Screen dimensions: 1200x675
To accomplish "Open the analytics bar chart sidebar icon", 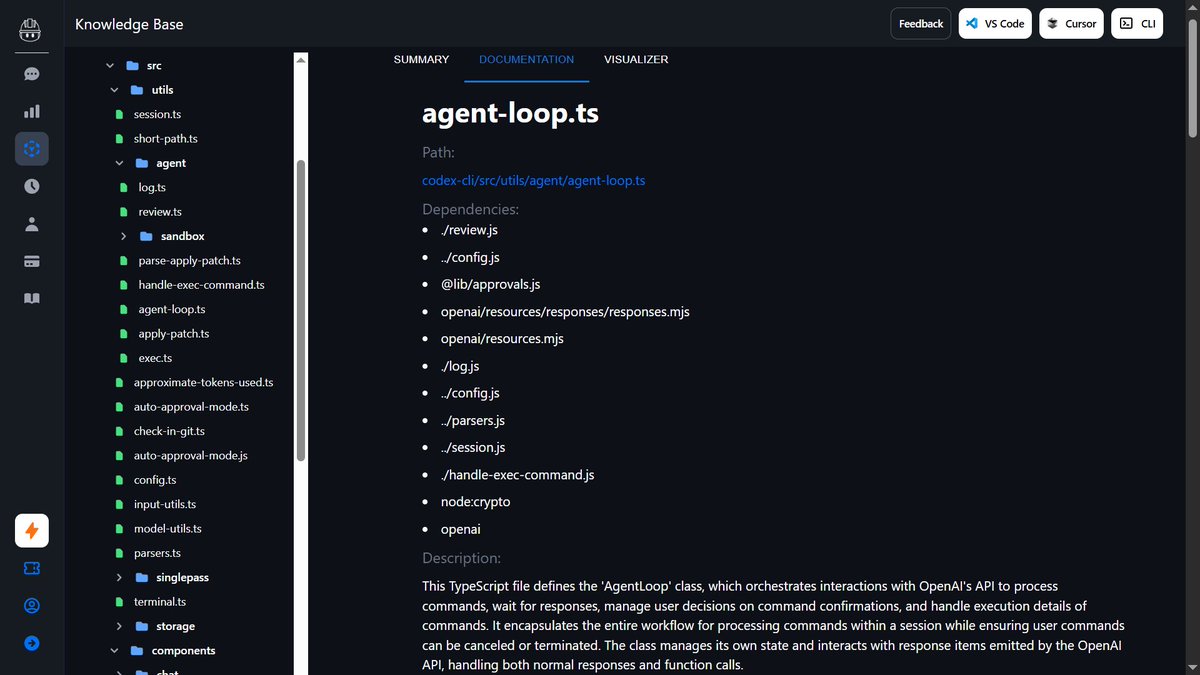I will (x=31, y=111).
